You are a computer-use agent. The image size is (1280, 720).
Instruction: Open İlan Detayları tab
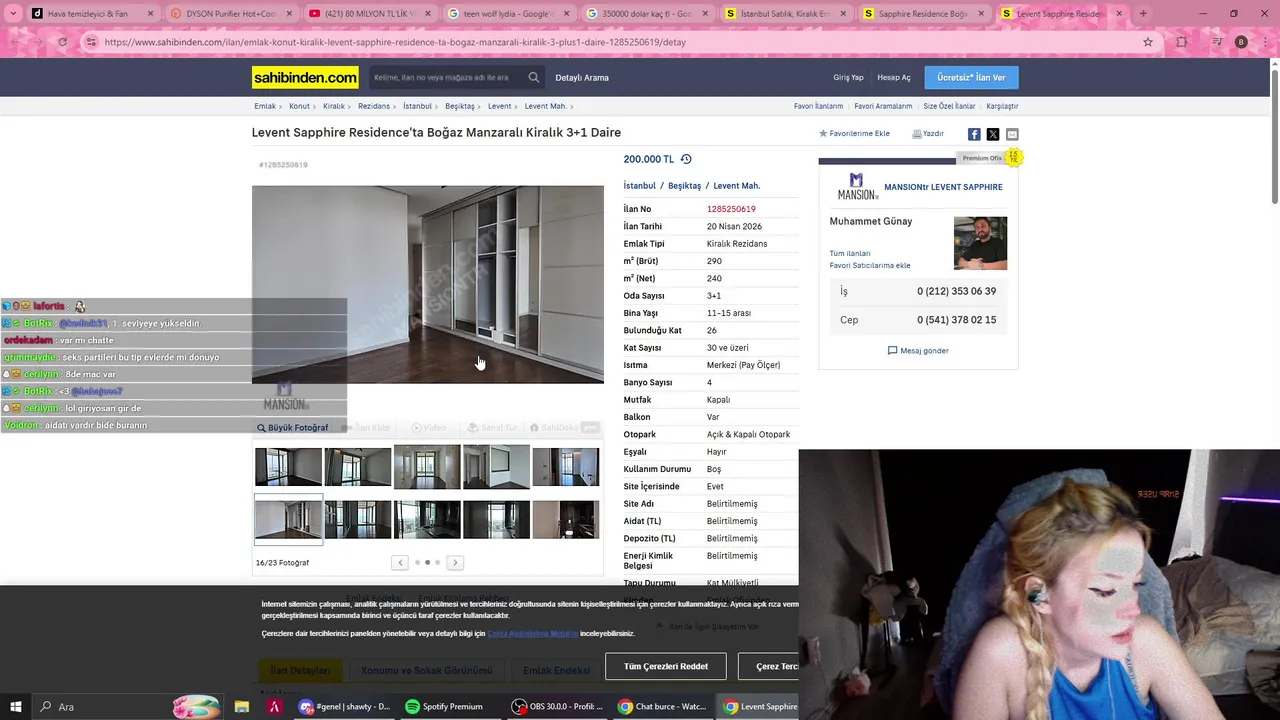pyautogui.click(x=300, y=670)
